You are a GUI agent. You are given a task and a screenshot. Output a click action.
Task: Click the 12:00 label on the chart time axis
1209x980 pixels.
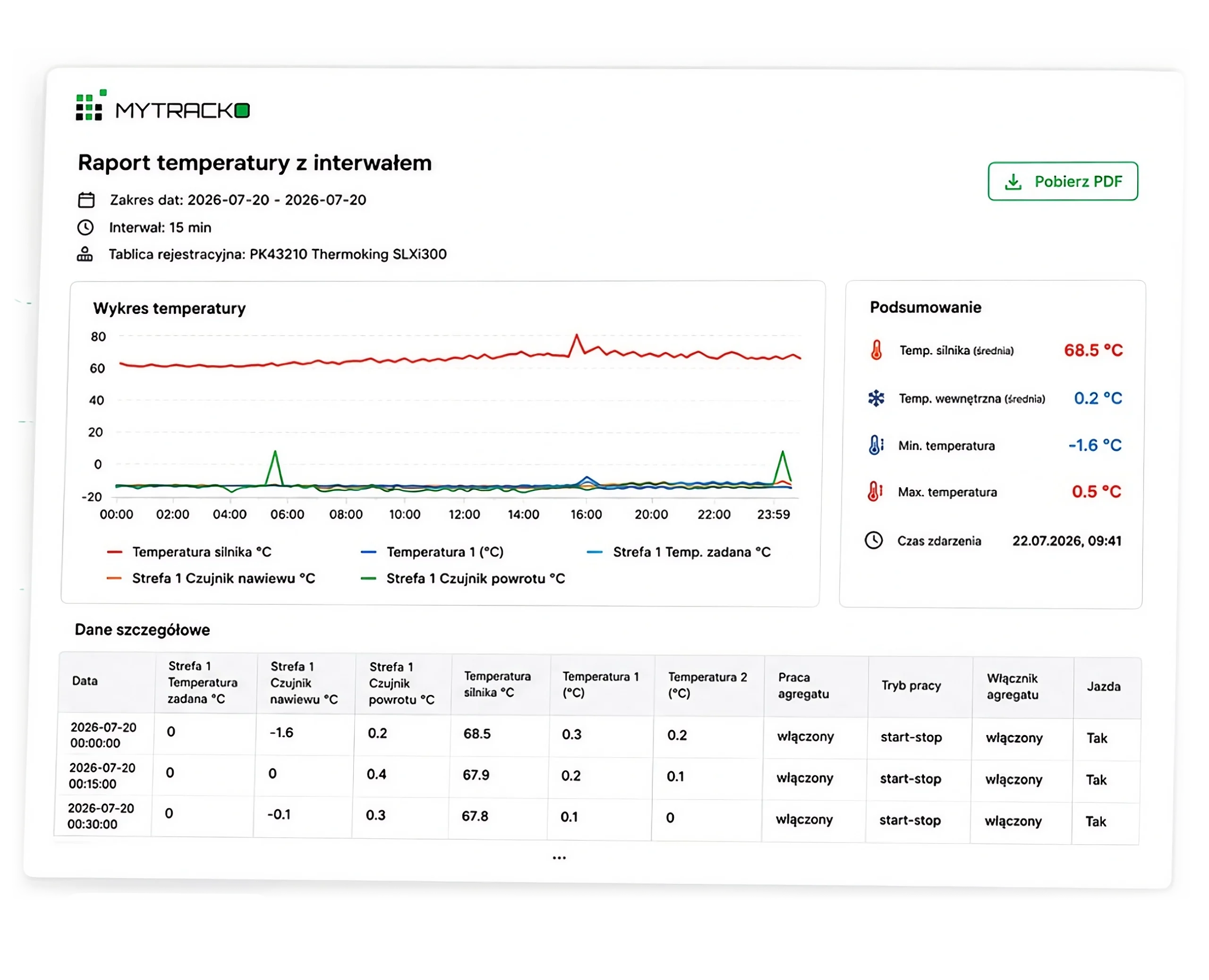point(464,514)
